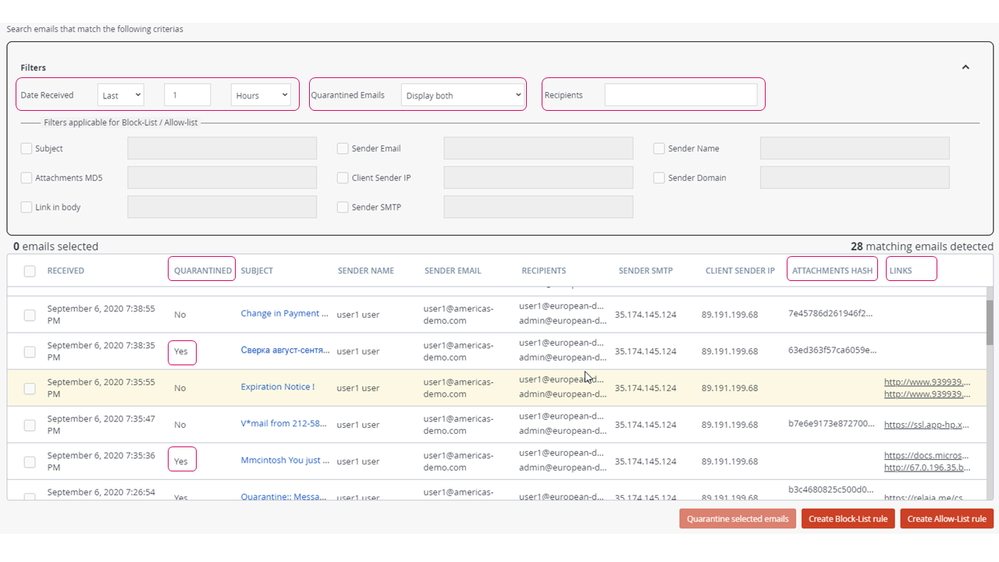Screen dimensions: 999x562
Task: Click the Client Sender IP text field
Action: [x=538, y=178]
